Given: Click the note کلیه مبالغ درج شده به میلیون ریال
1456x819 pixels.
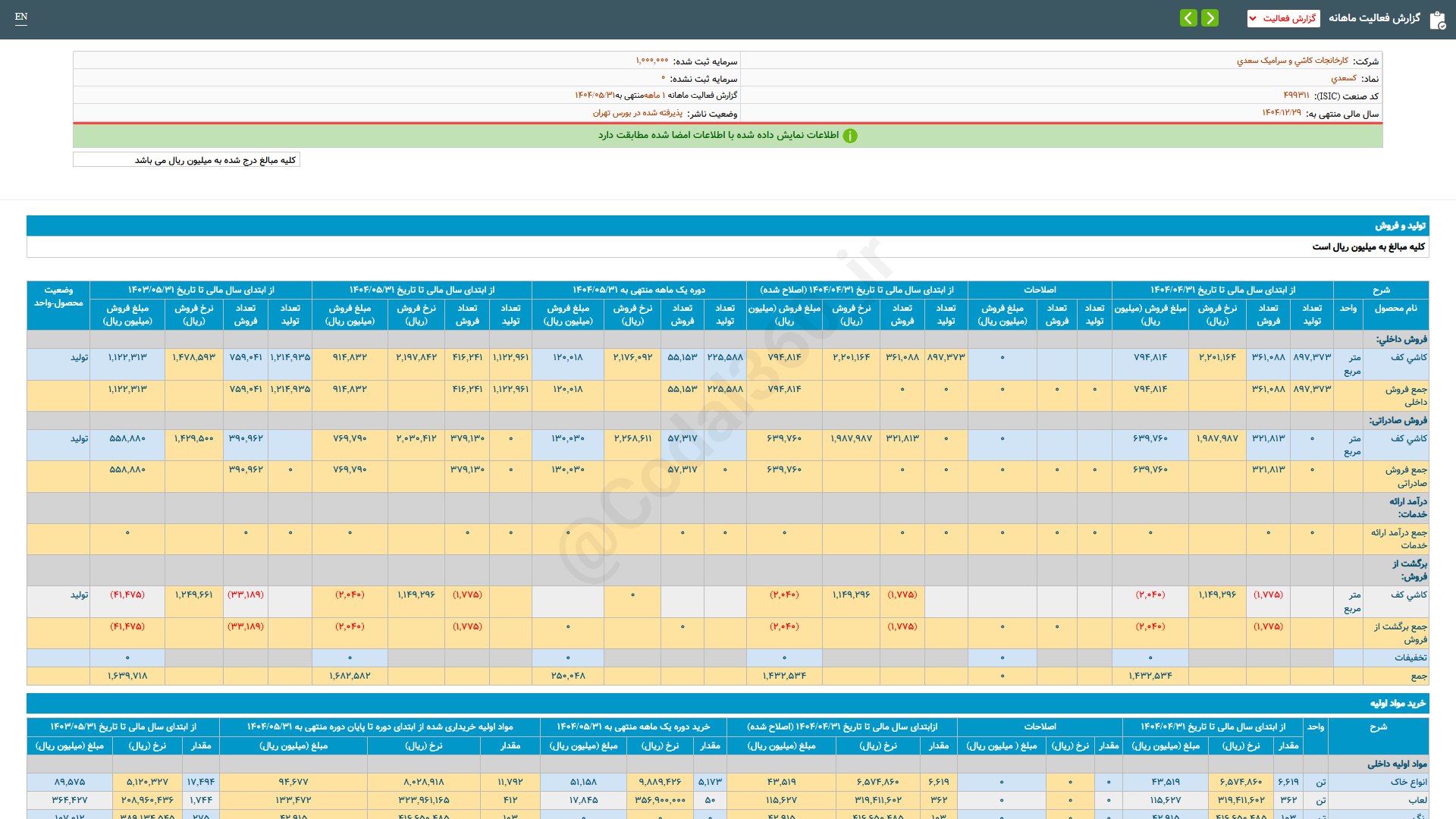Looking at the screenshot, I should [x=187, y=160].
